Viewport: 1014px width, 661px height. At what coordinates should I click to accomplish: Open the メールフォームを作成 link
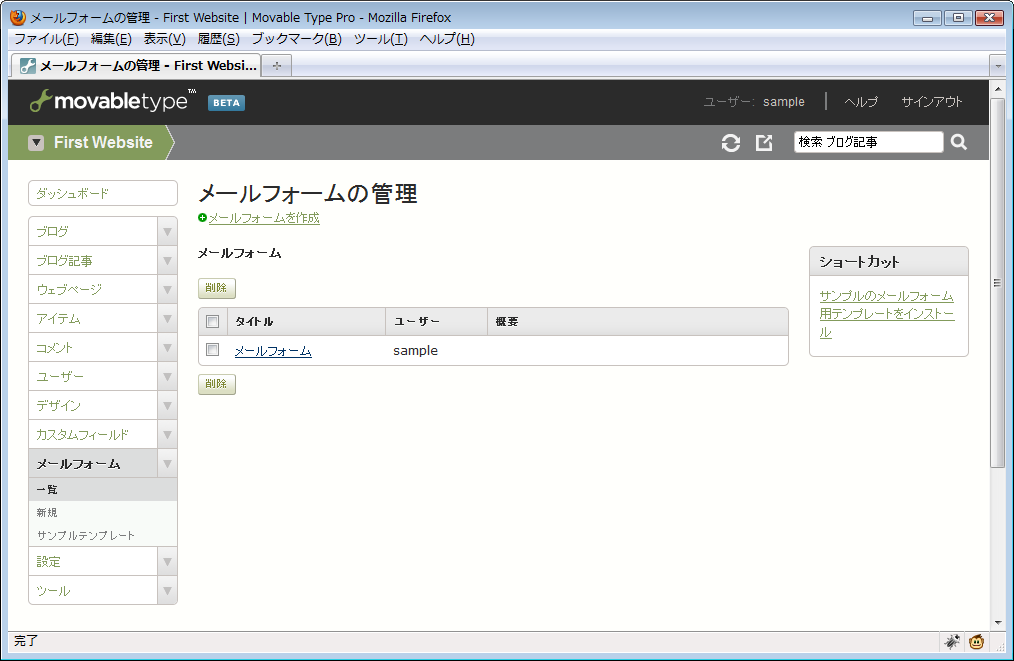point(262,218)
